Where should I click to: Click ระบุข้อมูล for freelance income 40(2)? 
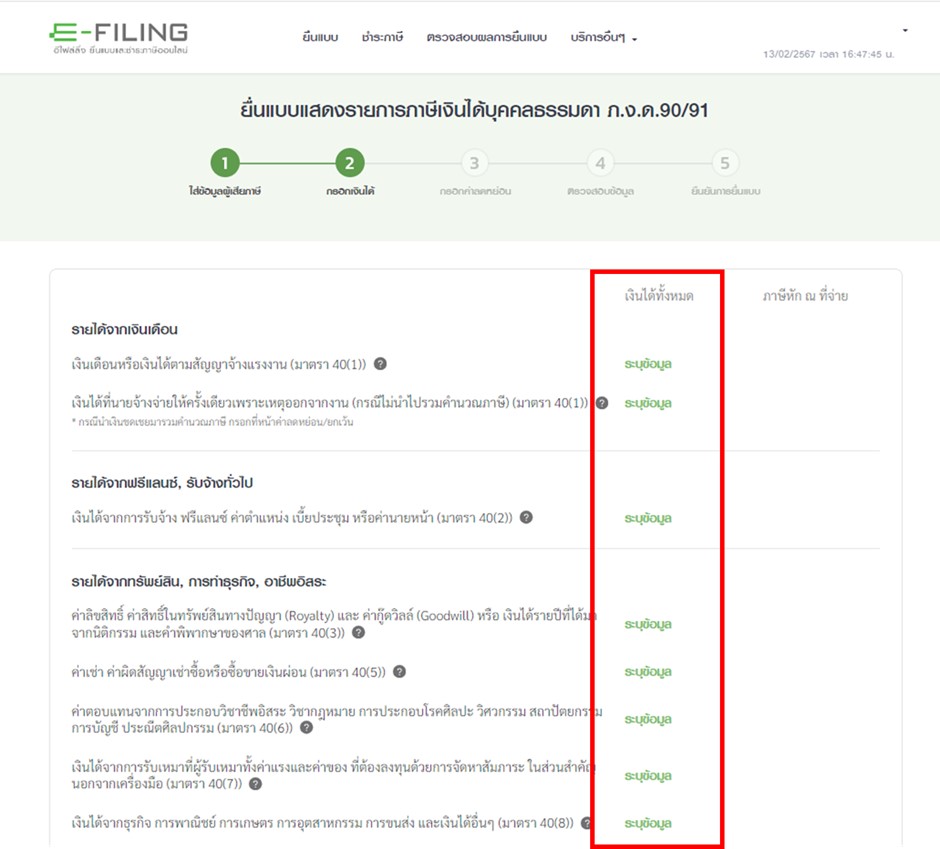pos(648,518)
